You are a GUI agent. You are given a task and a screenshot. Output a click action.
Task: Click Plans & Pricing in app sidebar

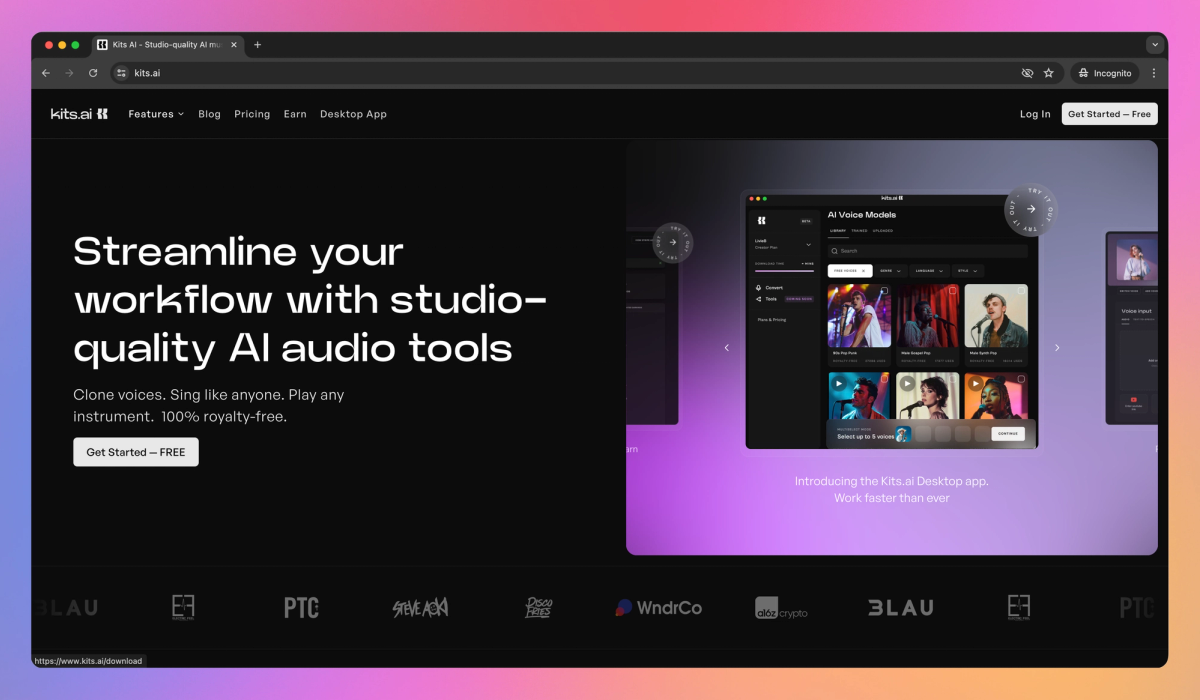click(x=771, y=320)
